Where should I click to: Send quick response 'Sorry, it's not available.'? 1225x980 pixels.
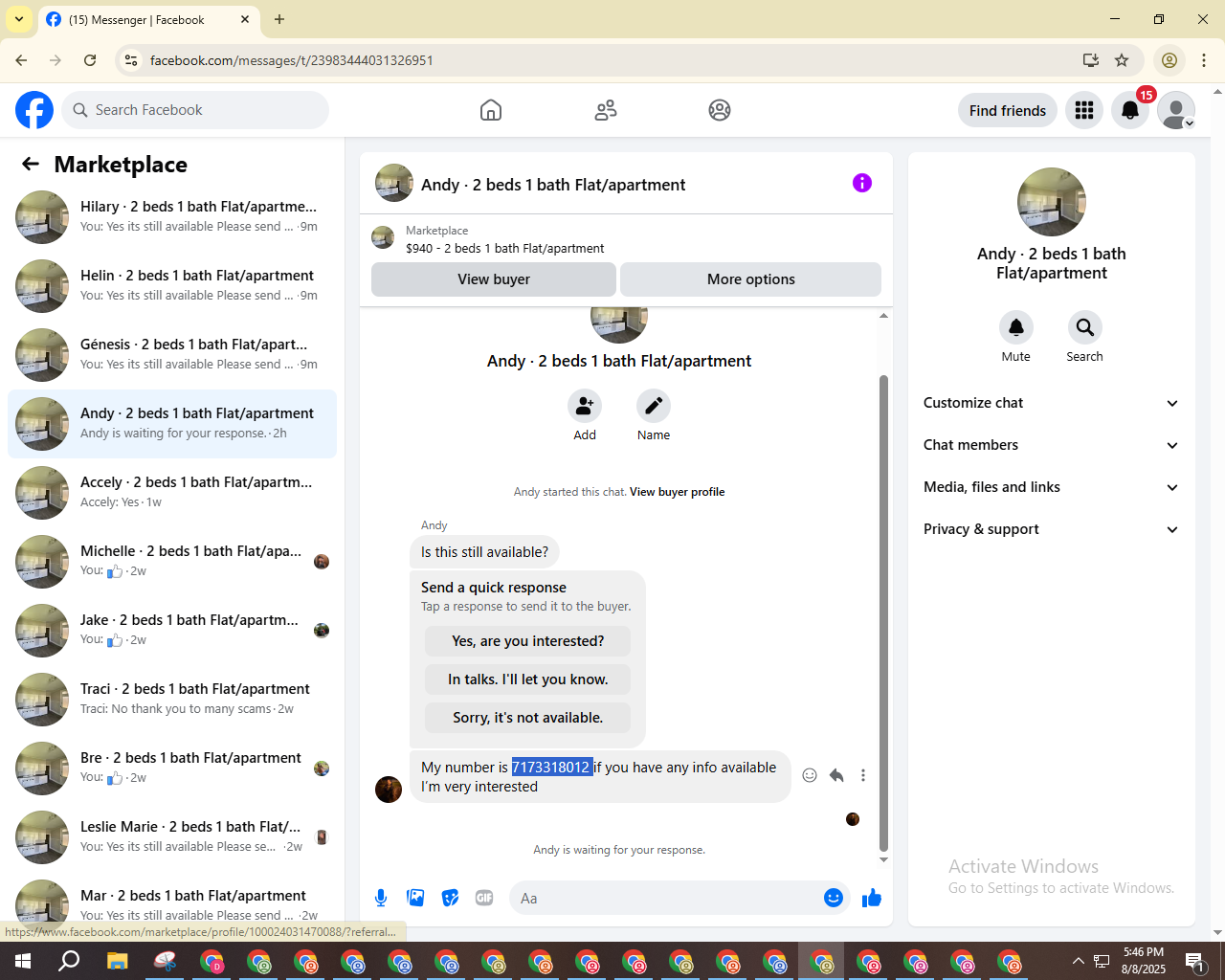[528, 718]
